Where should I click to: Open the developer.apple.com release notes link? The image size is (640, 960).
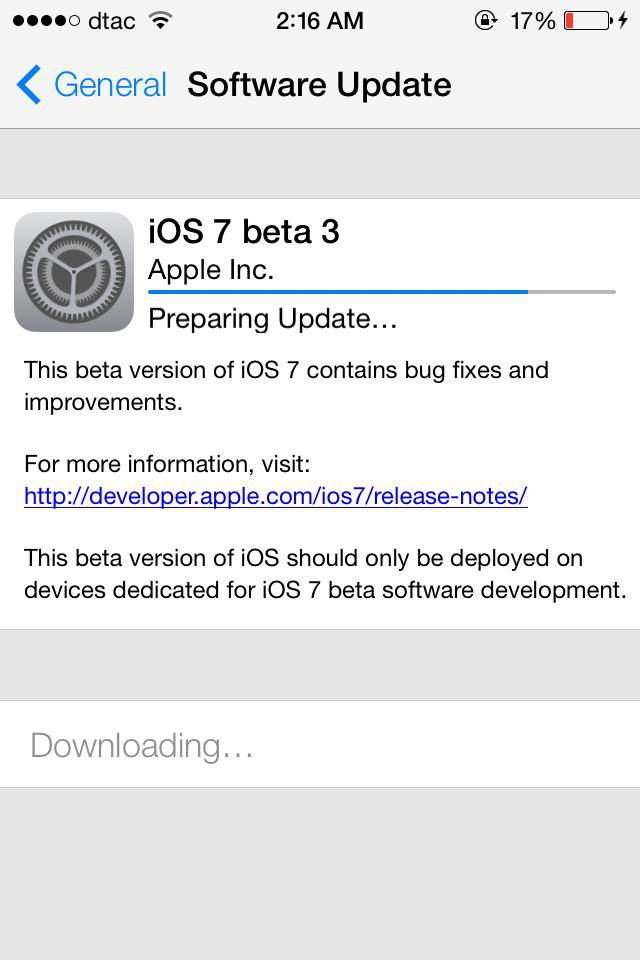276,496
